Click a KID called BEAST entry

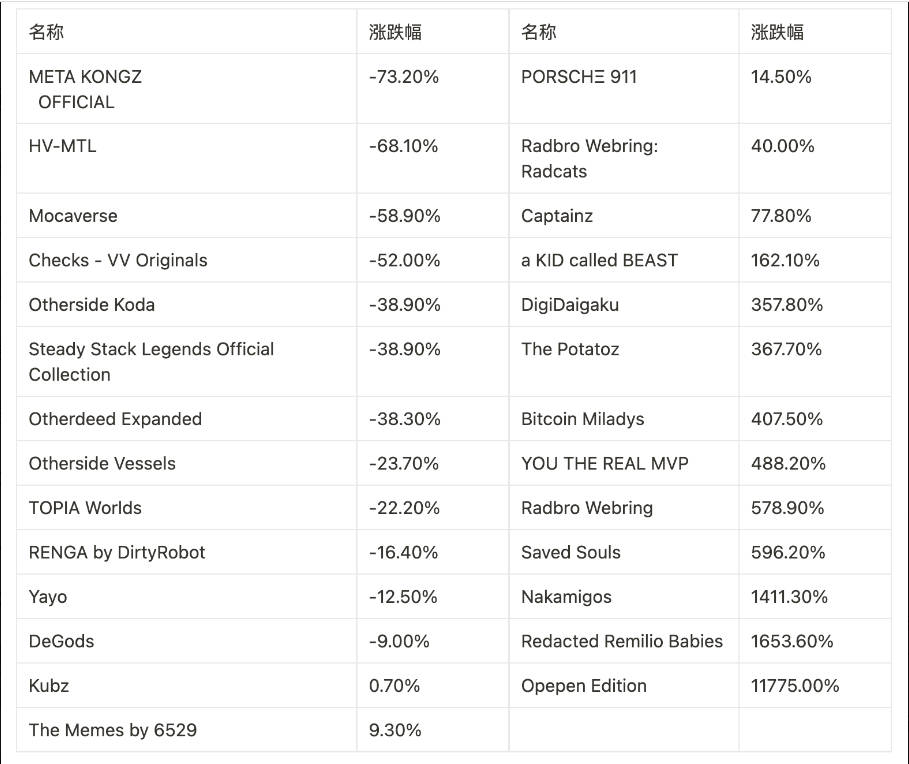click(599, 260)
